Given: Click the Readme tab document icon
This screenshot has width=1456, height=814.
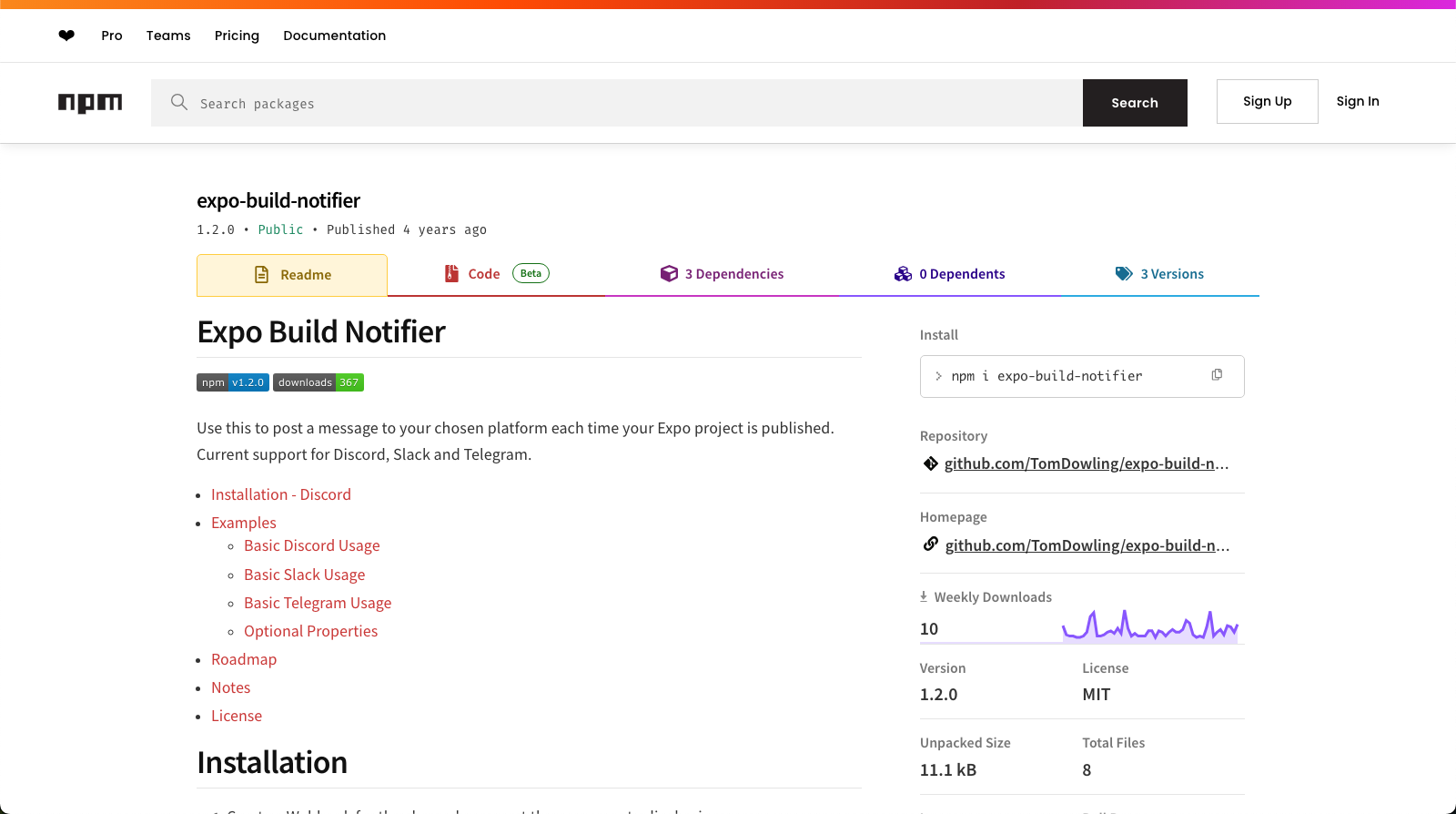Looking at the screenshot, I should 261,274.
